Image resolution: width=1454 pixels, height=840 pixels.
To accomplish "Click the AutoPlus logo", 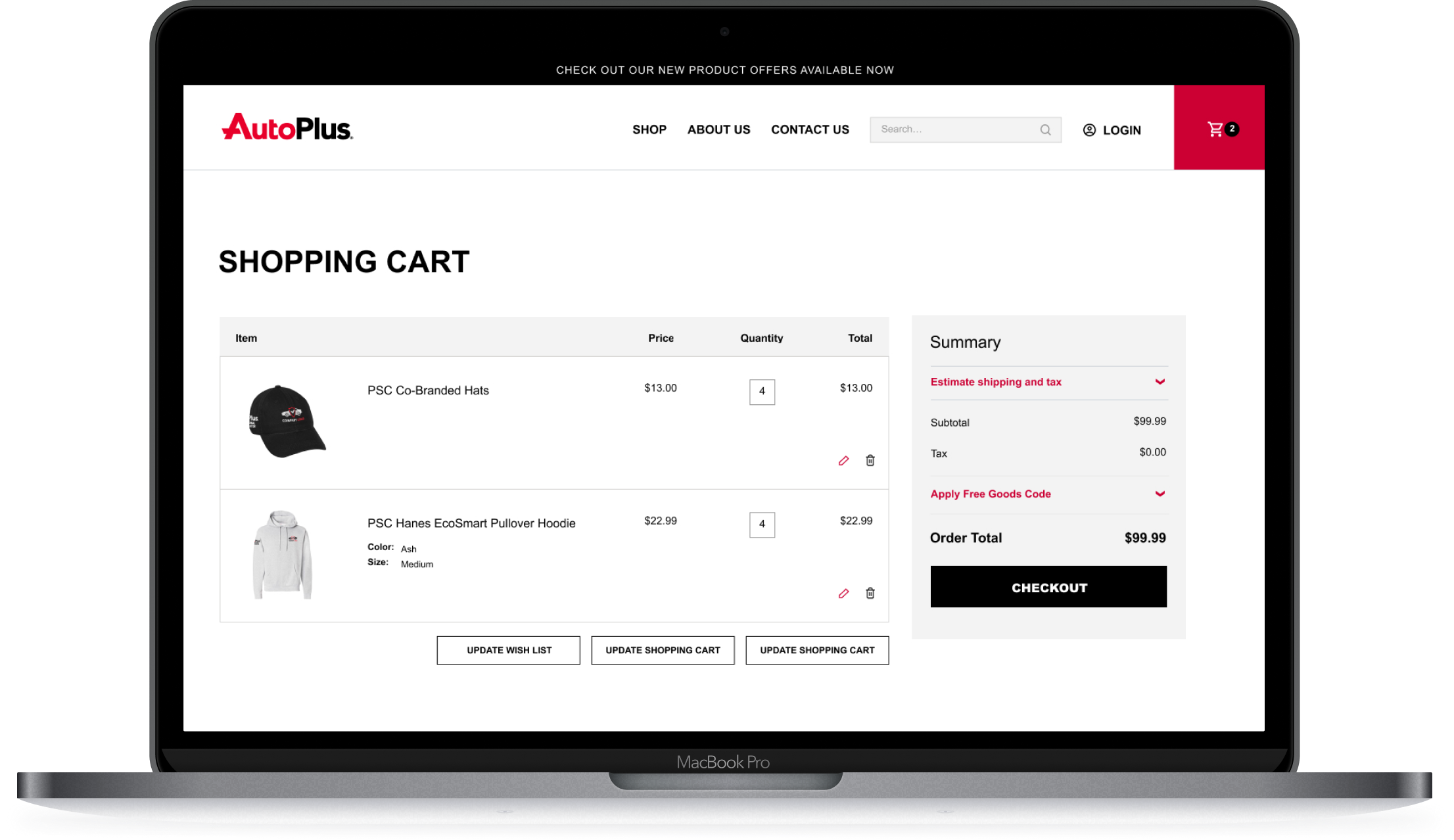I will tap(287, 128).
